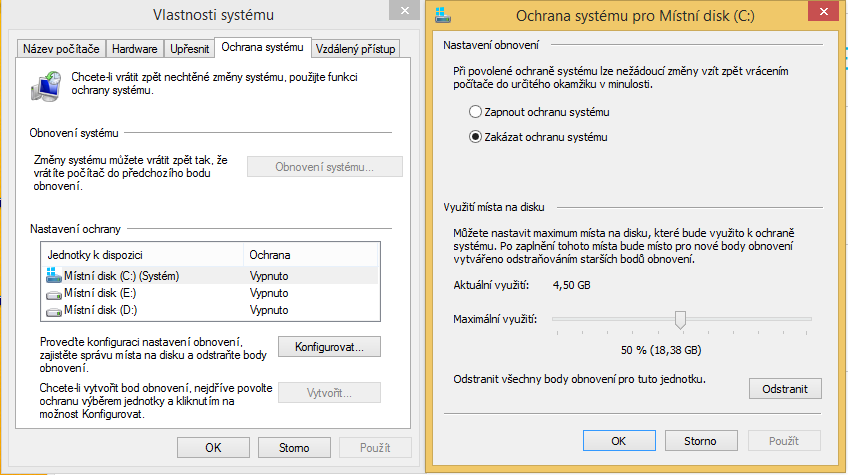The height and width of the screenshot is (475, 848).
Task: Click the drive icon for Místní disk (D:)
Action: tap(53, 310)
